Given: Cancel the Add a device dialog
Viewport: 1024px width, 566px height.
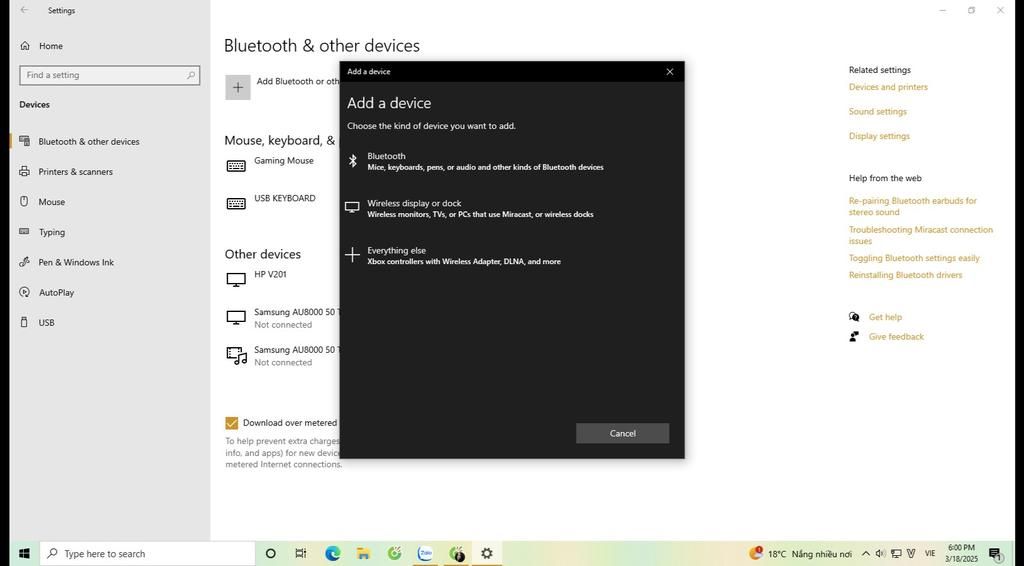Looking at the screenshot, I should click(622, 433).
